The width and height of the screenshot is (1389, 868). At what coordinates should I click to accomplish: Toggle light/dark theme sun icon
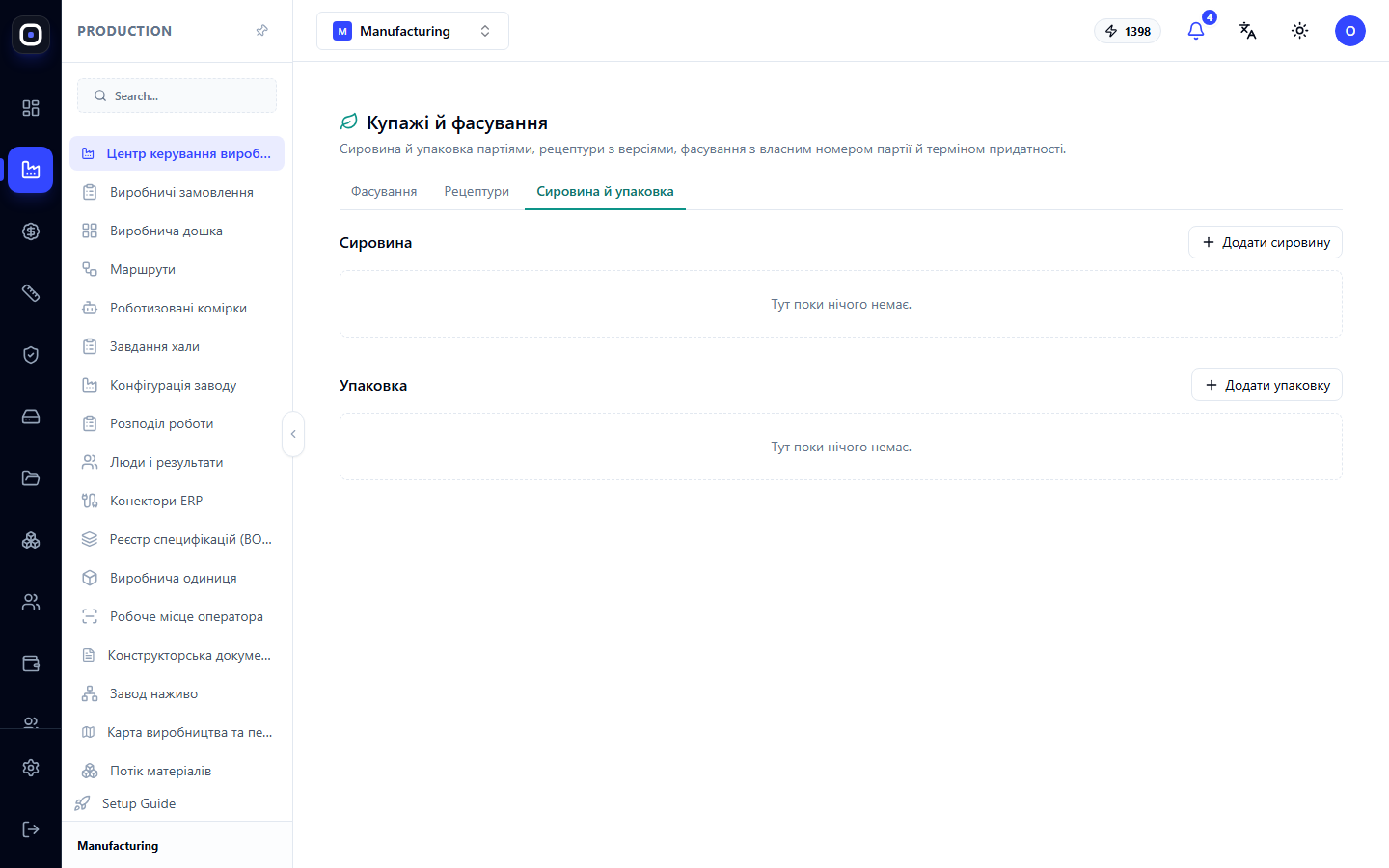pos(1300,31)
